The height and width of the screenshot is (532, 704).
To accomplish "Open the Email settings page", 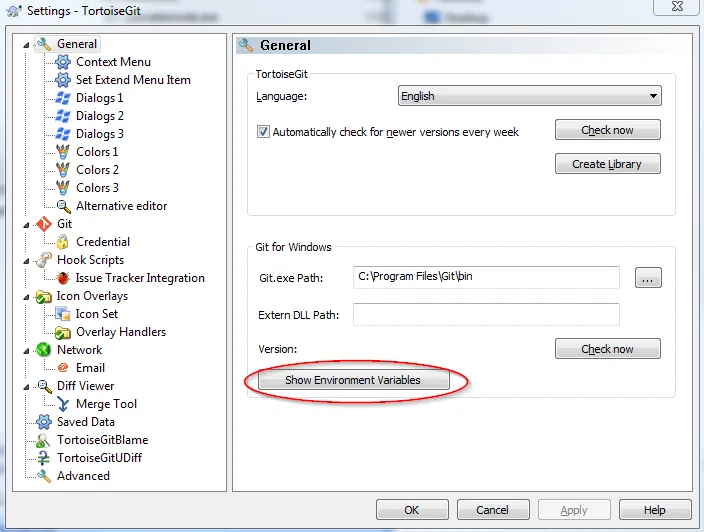I will pyautogui.click(x=90, y=368).
